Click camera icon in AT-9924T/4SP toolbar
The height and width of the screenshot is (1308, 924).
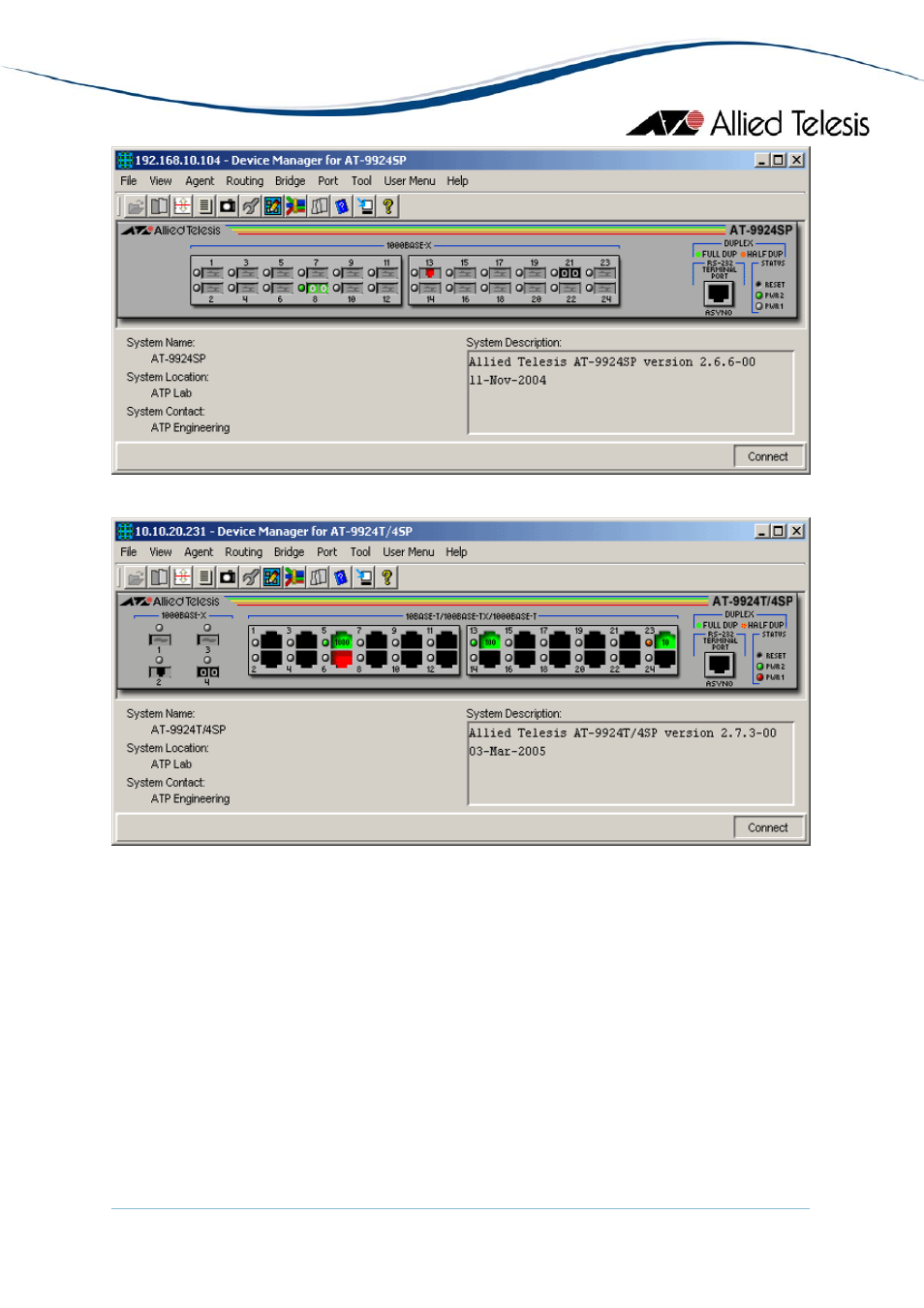pyautogui.click(x=228, y=577)
